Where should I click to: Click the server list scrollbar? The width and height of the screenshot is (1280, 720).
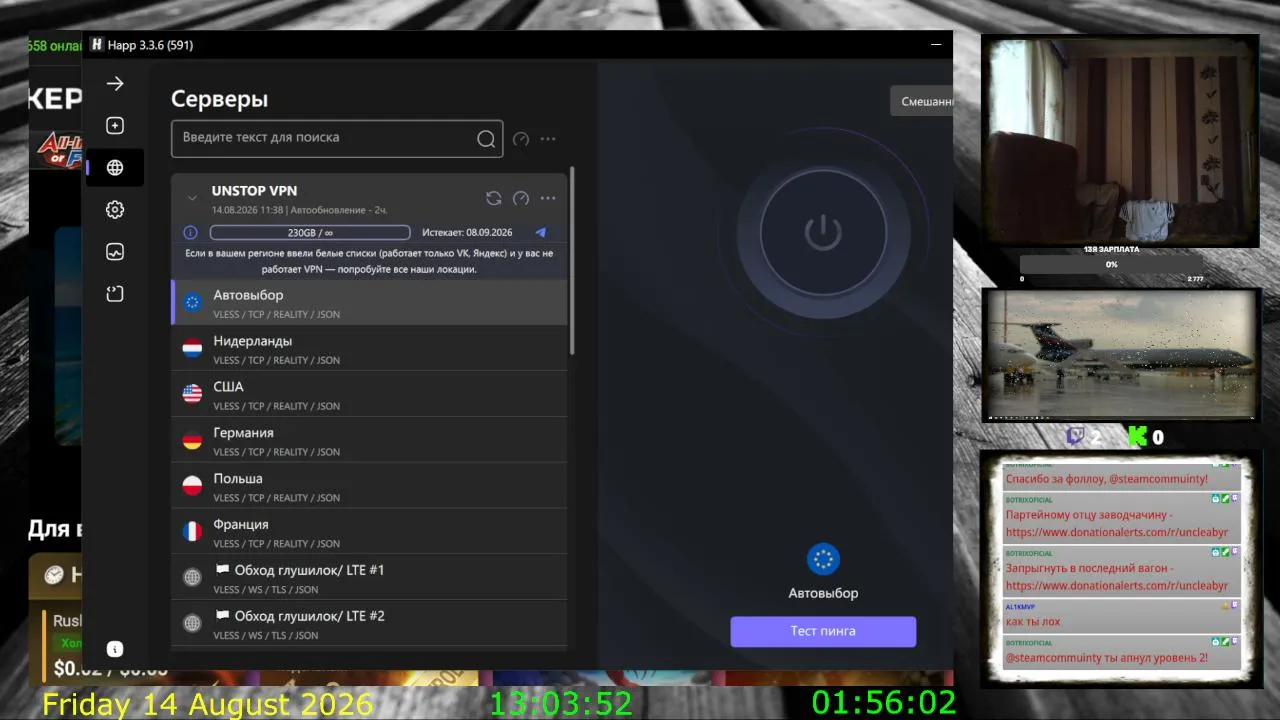coord(572,260)
